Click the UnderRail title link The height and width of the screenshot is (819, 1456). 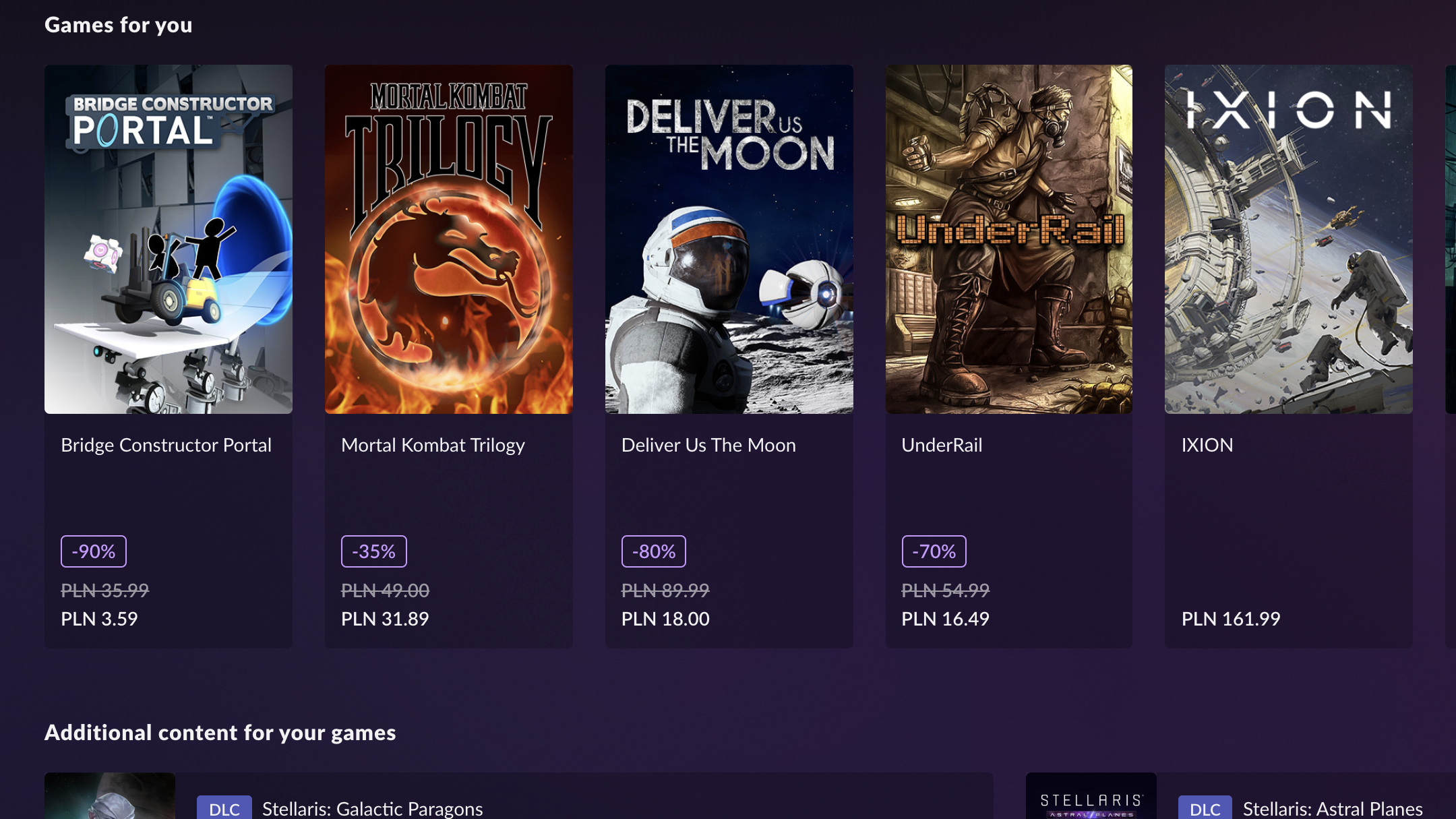pyautogui.click(x=942, y=445)
